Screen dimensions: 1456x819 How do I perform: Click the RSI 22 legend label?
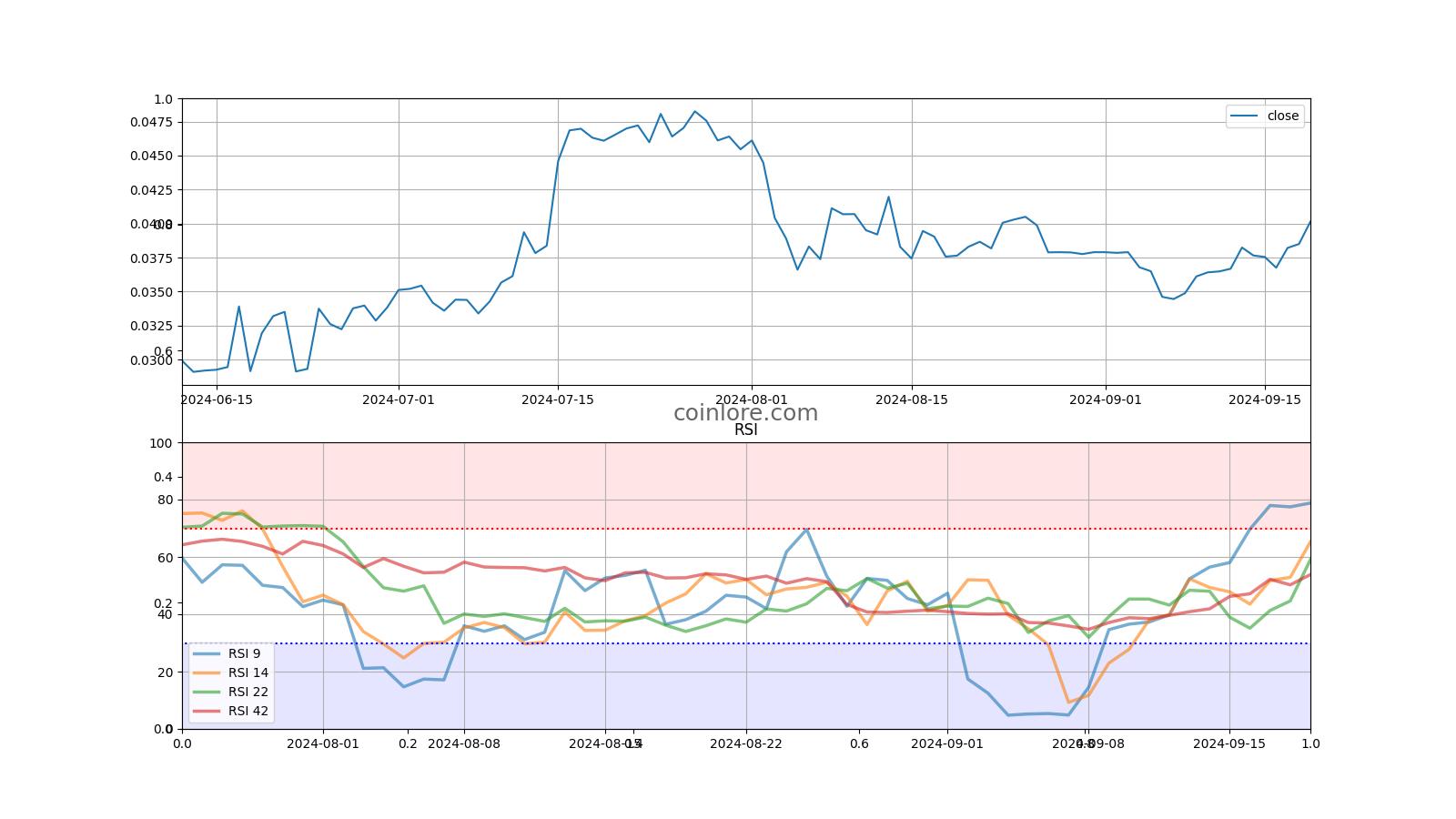248,692
